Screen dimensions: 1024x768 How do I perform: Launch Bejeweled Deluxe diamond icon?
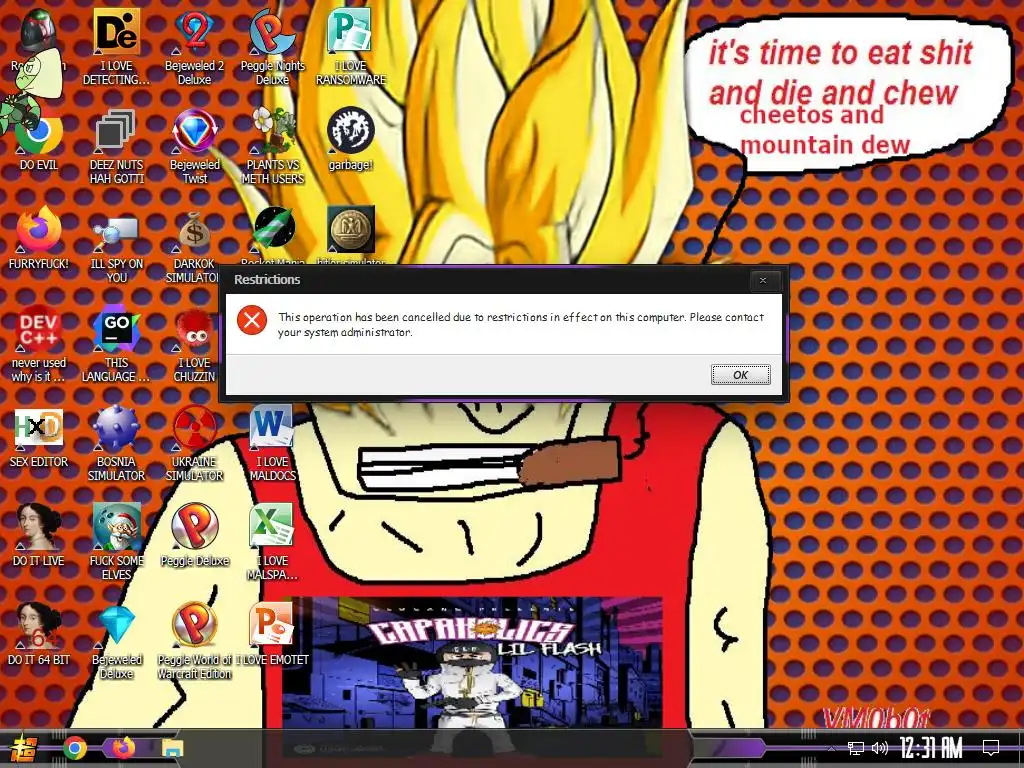(116, 641)
